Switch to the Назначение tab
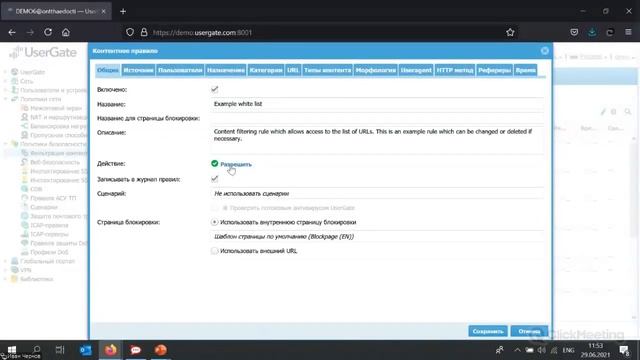Viewport: 640px width, 360px height. pyautogui.click(x=226, y=70)
